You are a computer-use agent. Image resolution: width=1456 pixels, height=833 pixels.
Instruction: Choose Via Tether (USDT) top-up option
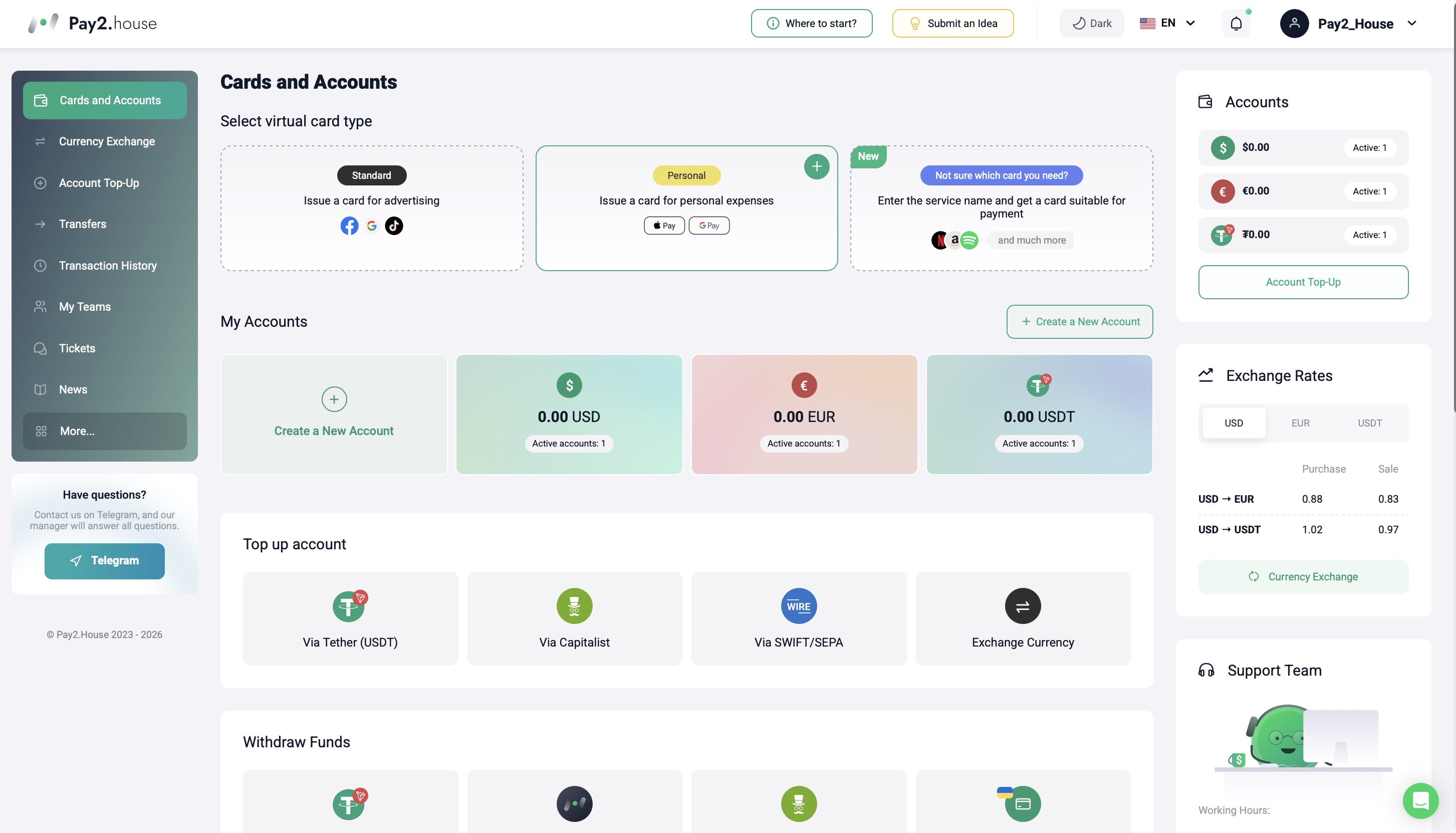click(350, 619)
